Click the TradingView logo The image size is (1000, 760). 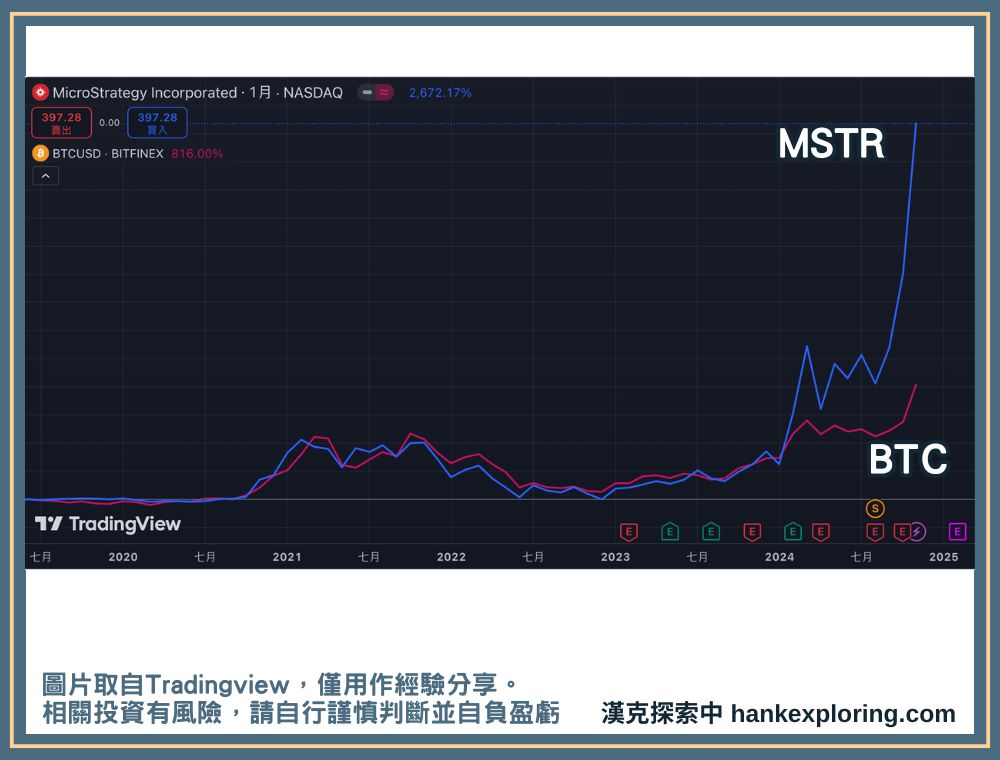(108, 524)
